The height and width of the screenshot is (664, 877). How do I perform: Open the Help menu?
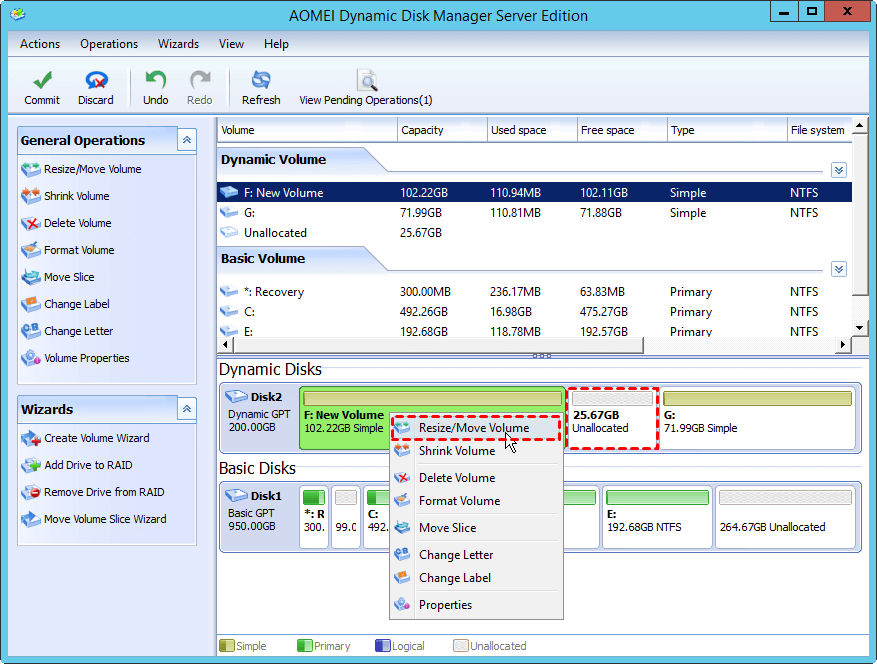pos(276,44)
